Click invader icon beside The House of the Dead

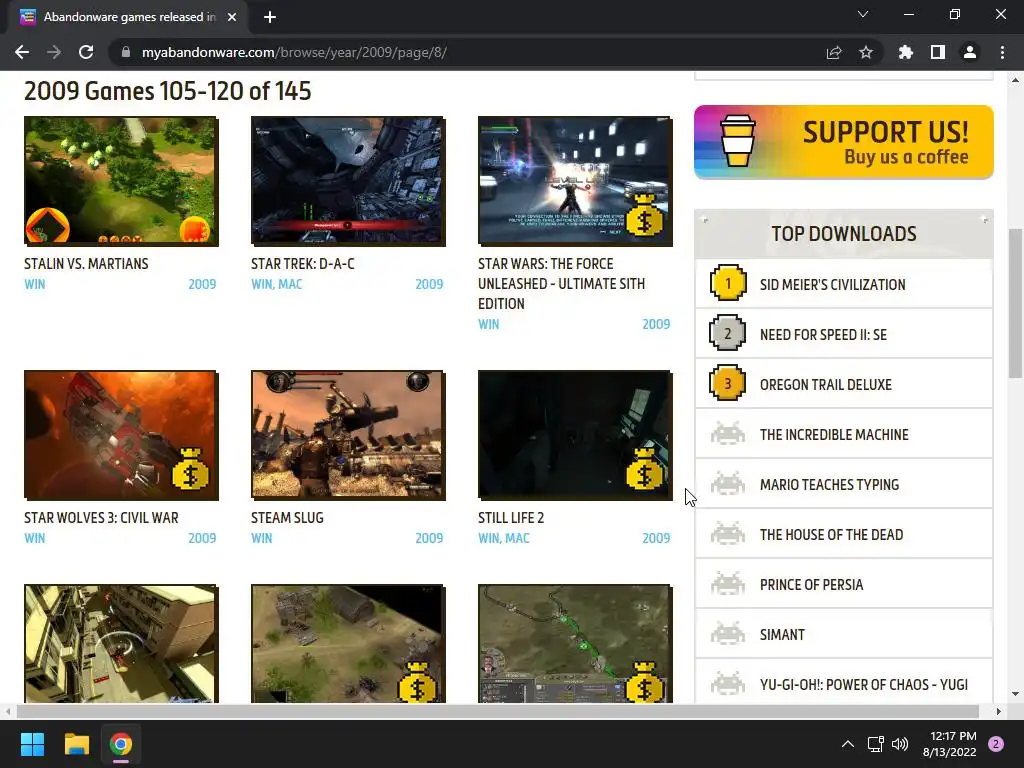coord(728,534)
